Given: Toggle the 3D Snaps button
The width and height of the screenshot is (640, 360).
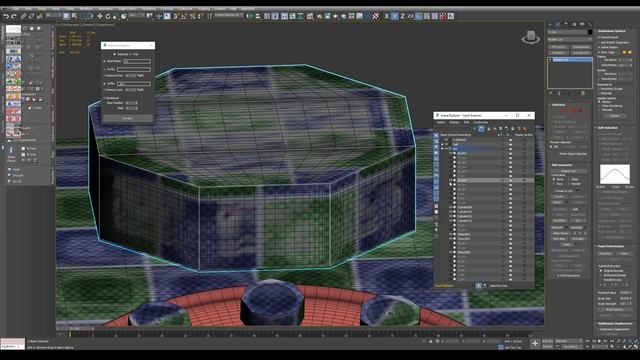Looking at the screenshot, I should [176, 16].
